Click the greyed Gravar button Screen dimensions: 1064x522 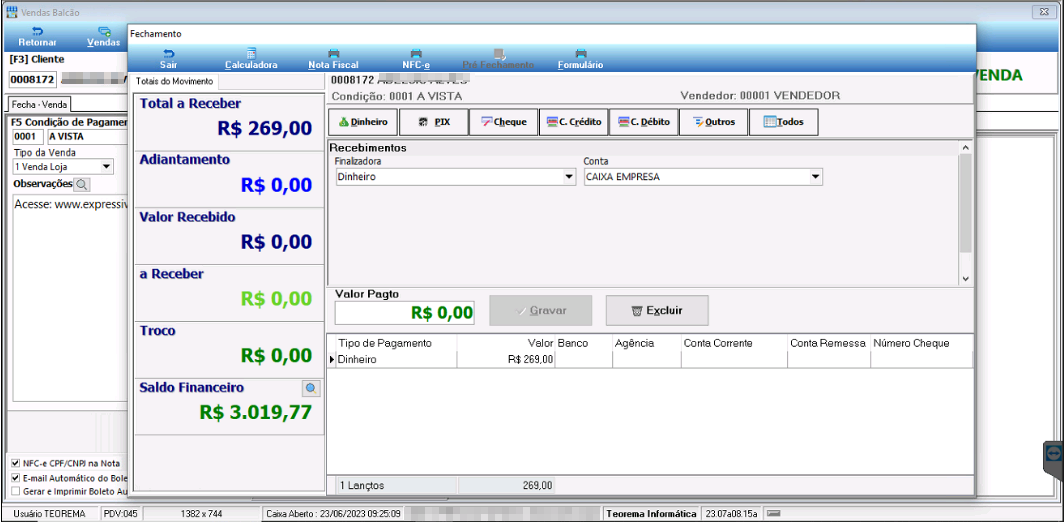click(x=541, y=310)
